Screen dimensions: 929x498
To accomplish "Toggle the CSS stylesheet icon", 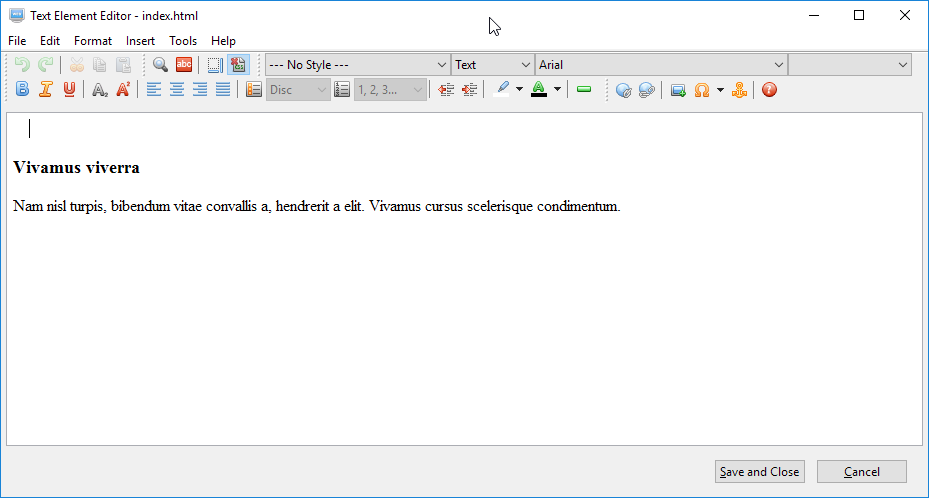I will [238, 65].
